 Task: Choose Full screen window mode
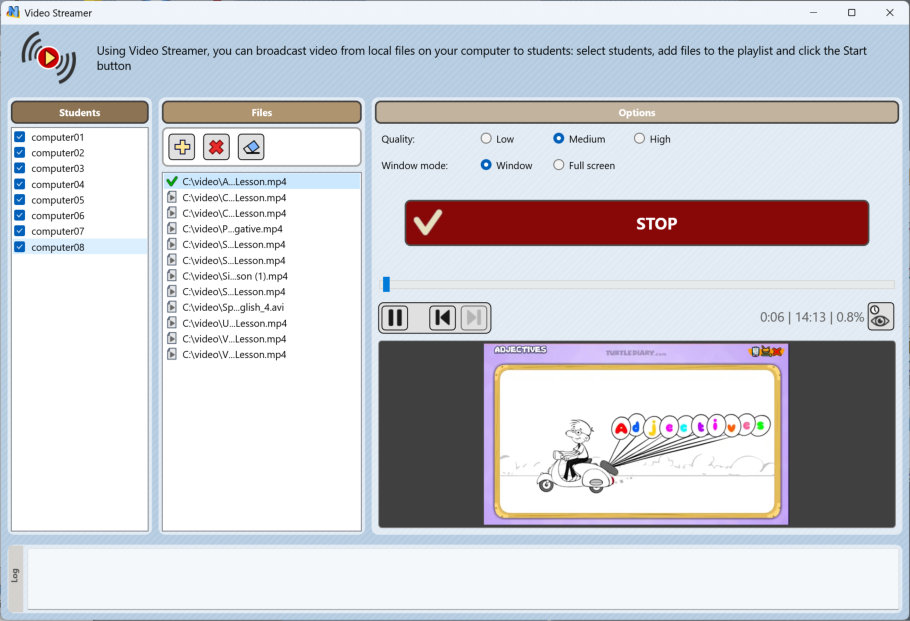[559, 165]
